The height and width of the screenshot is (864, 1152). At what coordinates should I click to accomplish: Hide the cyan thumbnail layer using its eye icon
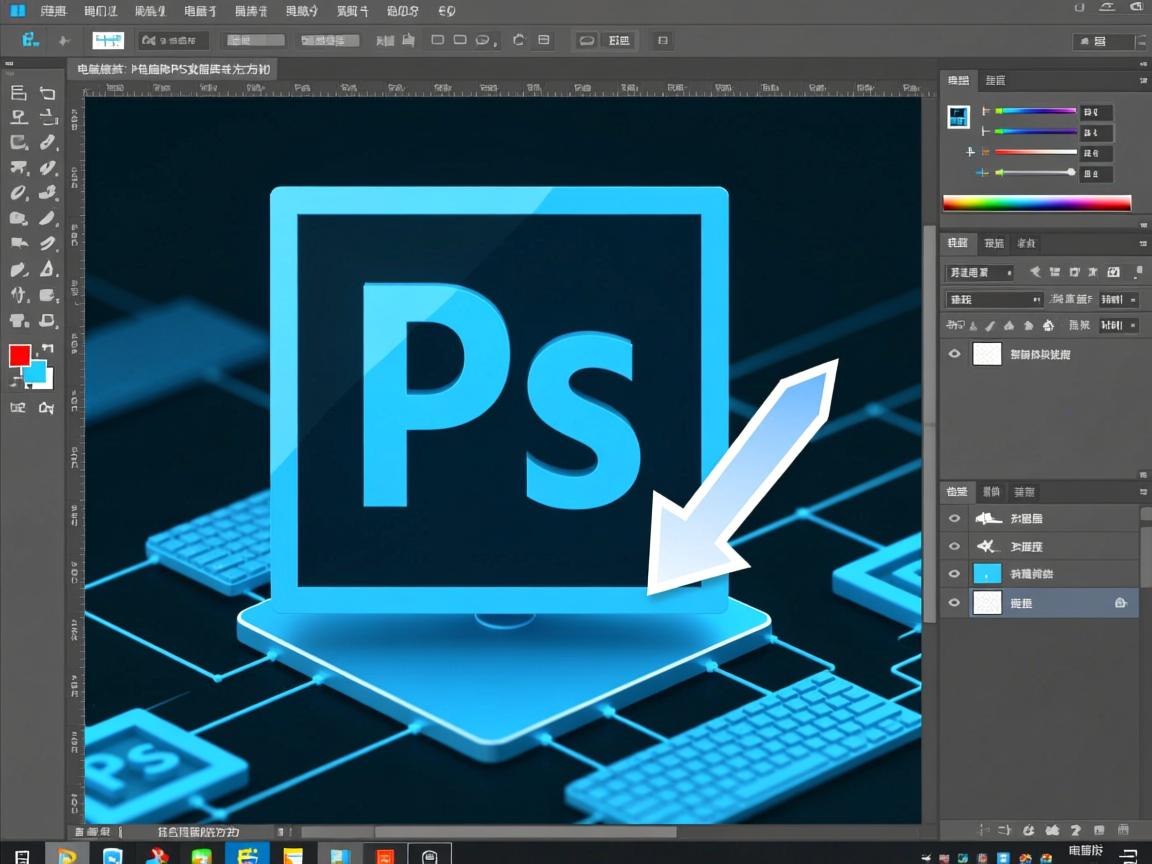pyautogui.click(x=954, y=574)
